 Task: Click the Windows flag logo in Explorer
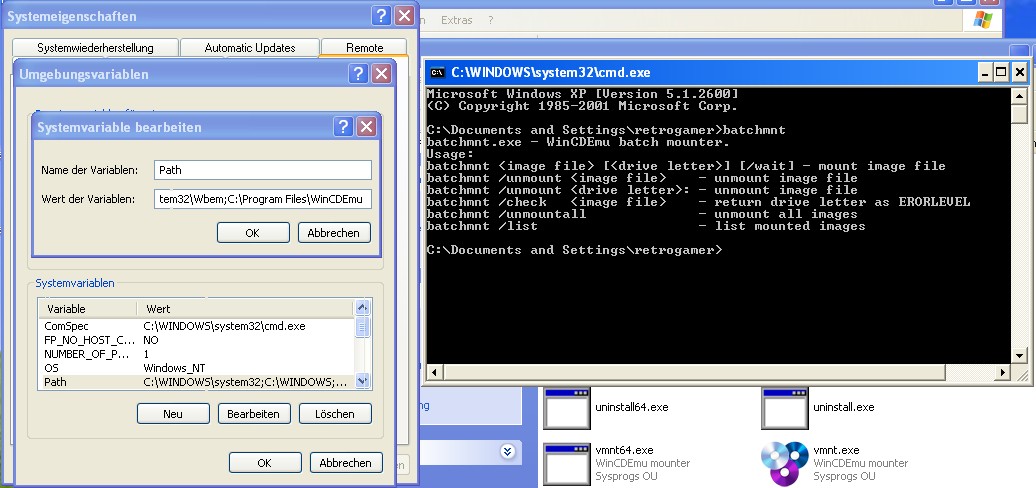point(982,20)
